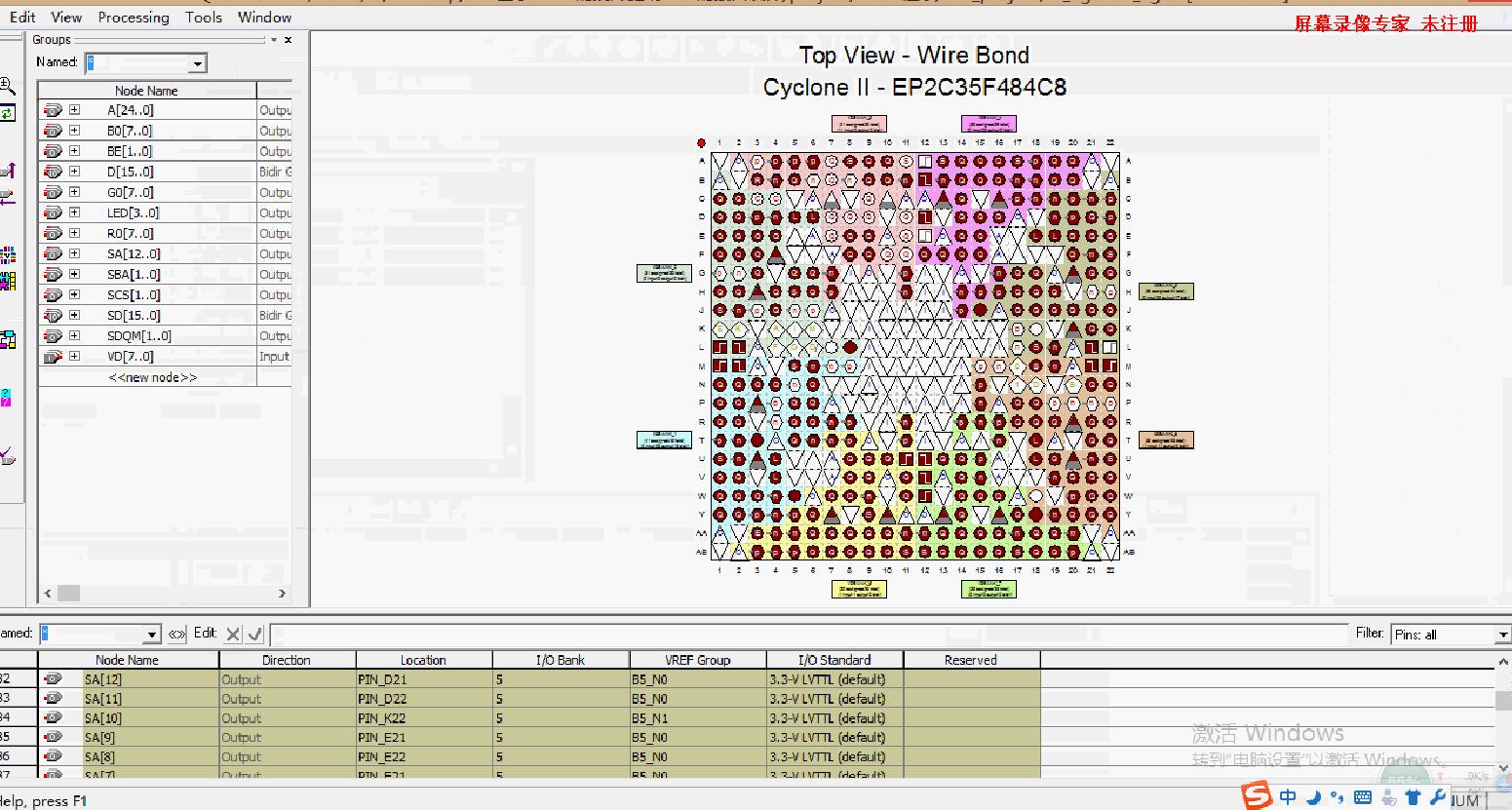
Task: Open the Processing menu
Action: pyautogui.click(x=134, y=17)
